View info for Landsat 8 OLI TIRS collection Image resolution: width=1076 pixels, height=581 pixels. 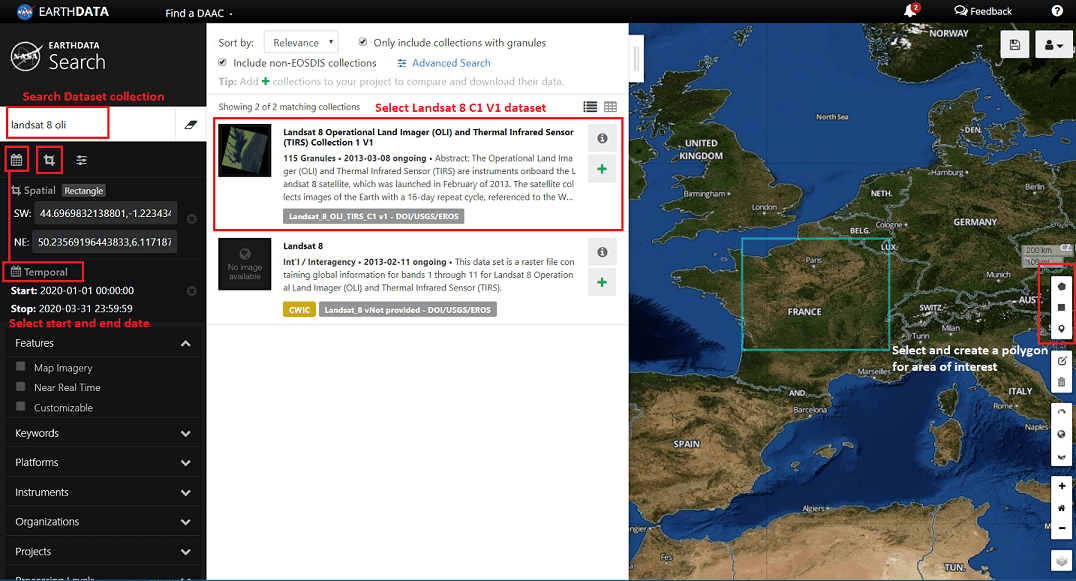pos(602,139)
